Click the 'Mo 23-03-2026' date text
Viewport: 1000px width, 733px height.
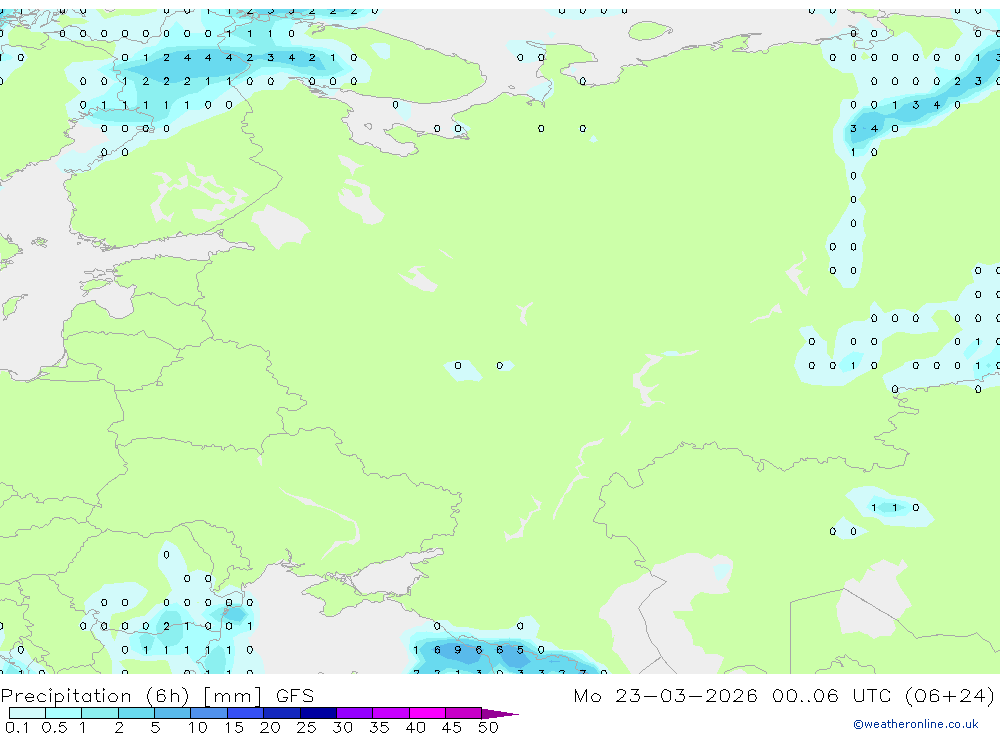[665, 695]
